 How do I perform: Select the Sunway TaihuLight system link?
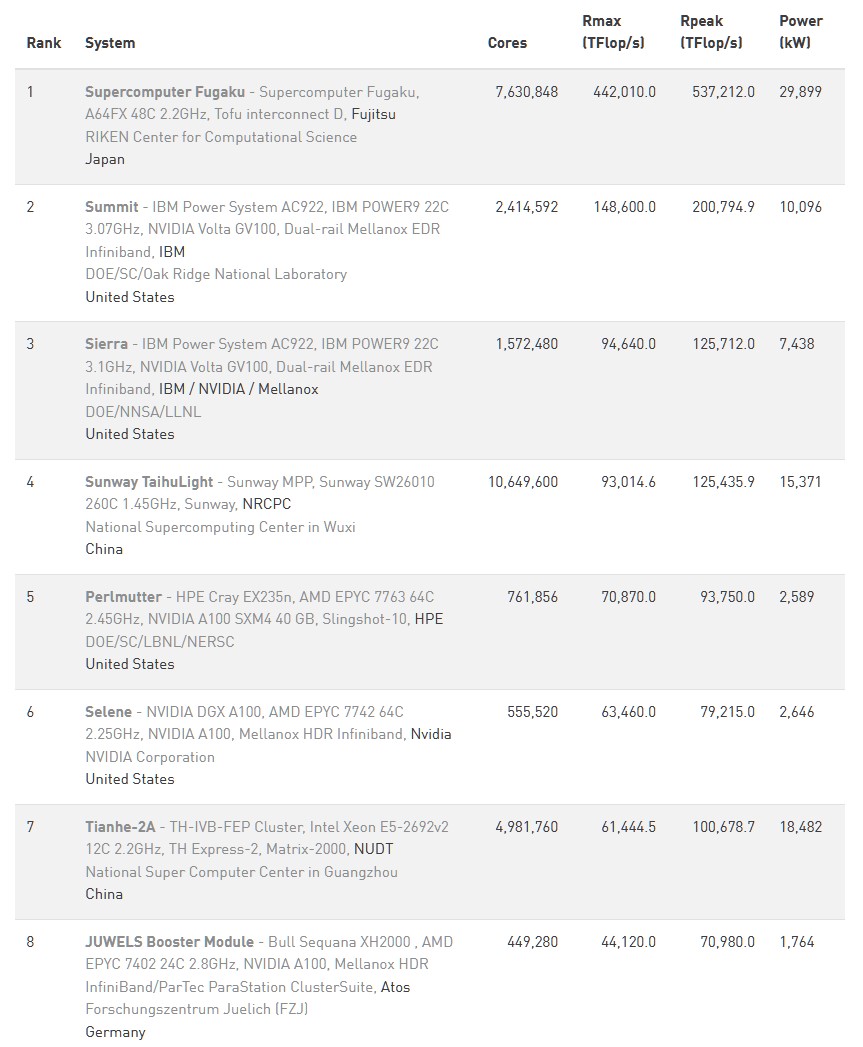coord(148,482)
